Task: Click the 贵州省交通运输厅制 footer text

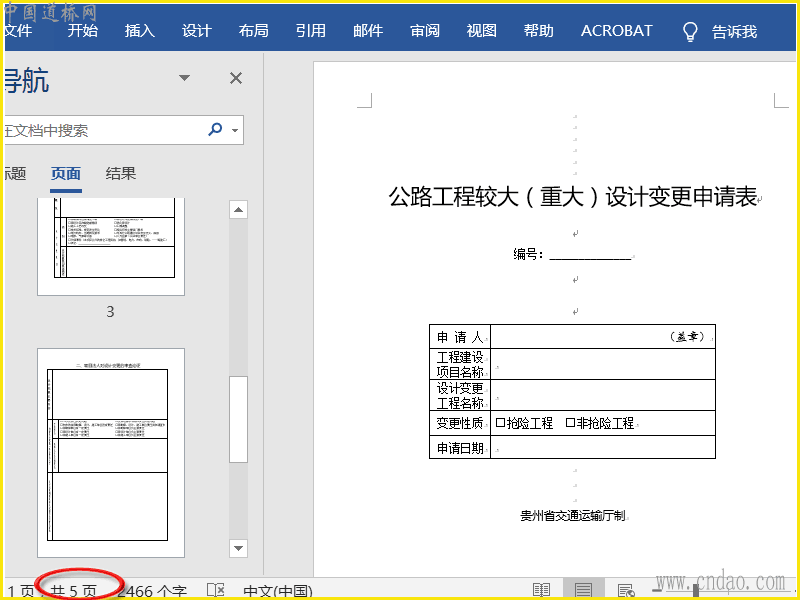Action: click(x=572, y=516)
